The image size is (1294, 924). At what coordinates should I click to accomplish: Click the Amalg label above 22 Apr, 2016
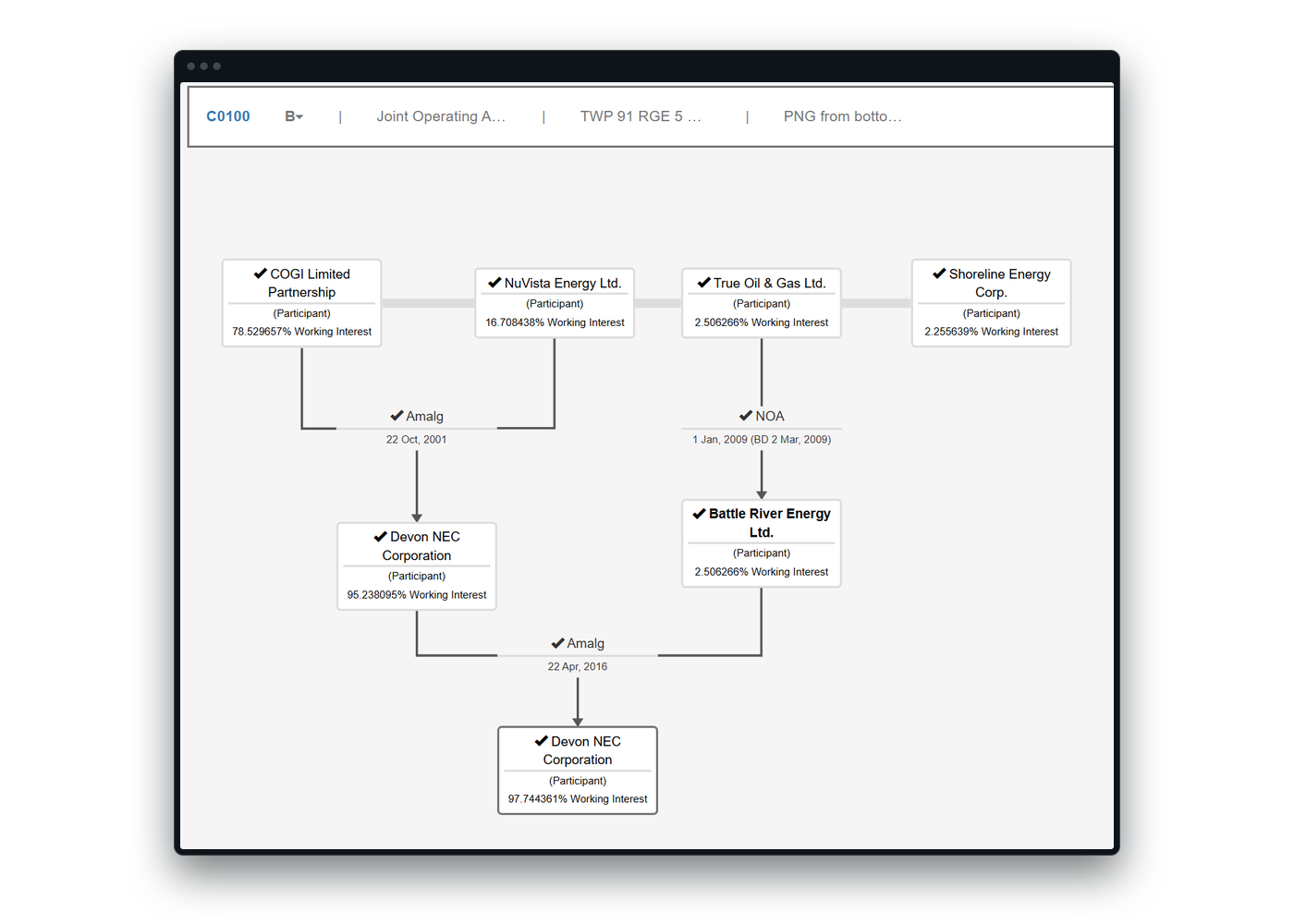586,643
